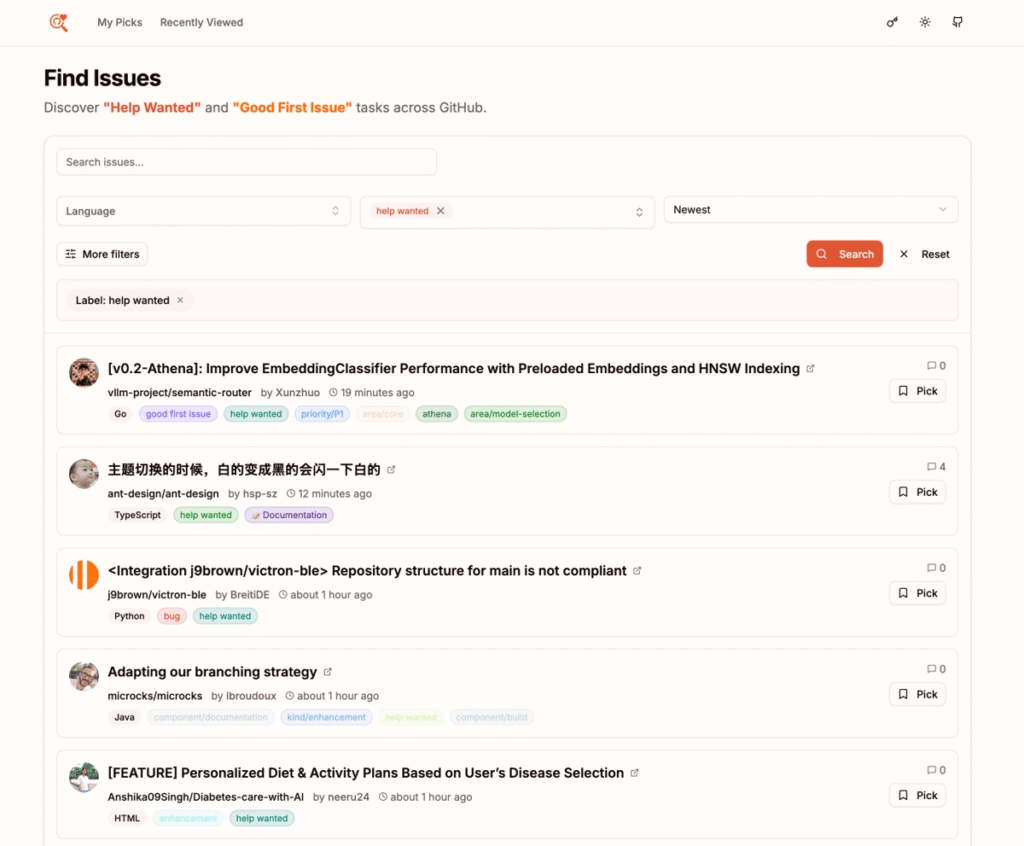Viewport: 1024px width, 846px height.
Task: Focus the Search issues input field
Action: (246, 162)
